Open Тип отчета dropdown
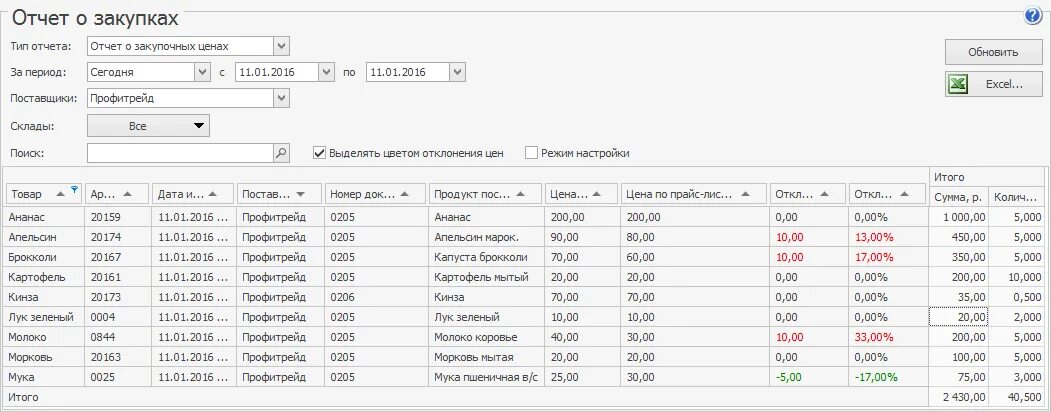1051x412 pixels. click(x=282, y=46)
